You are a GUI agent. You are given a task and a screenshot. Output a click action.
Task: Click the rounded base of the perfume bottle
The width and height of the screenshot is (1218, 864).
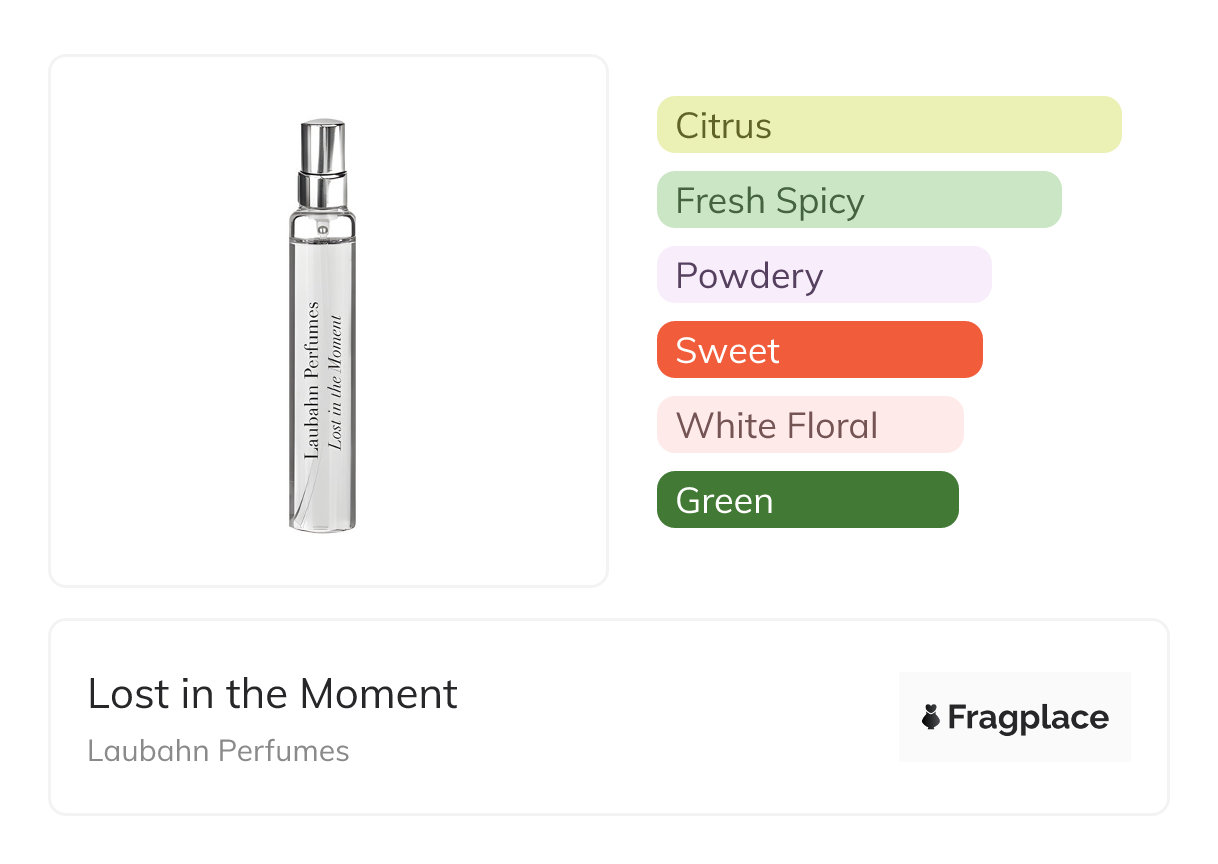(323, 521)
